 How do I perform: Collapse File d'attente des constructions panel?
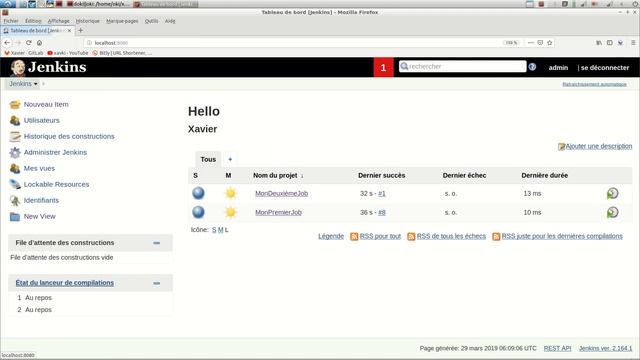click(156, 243)
